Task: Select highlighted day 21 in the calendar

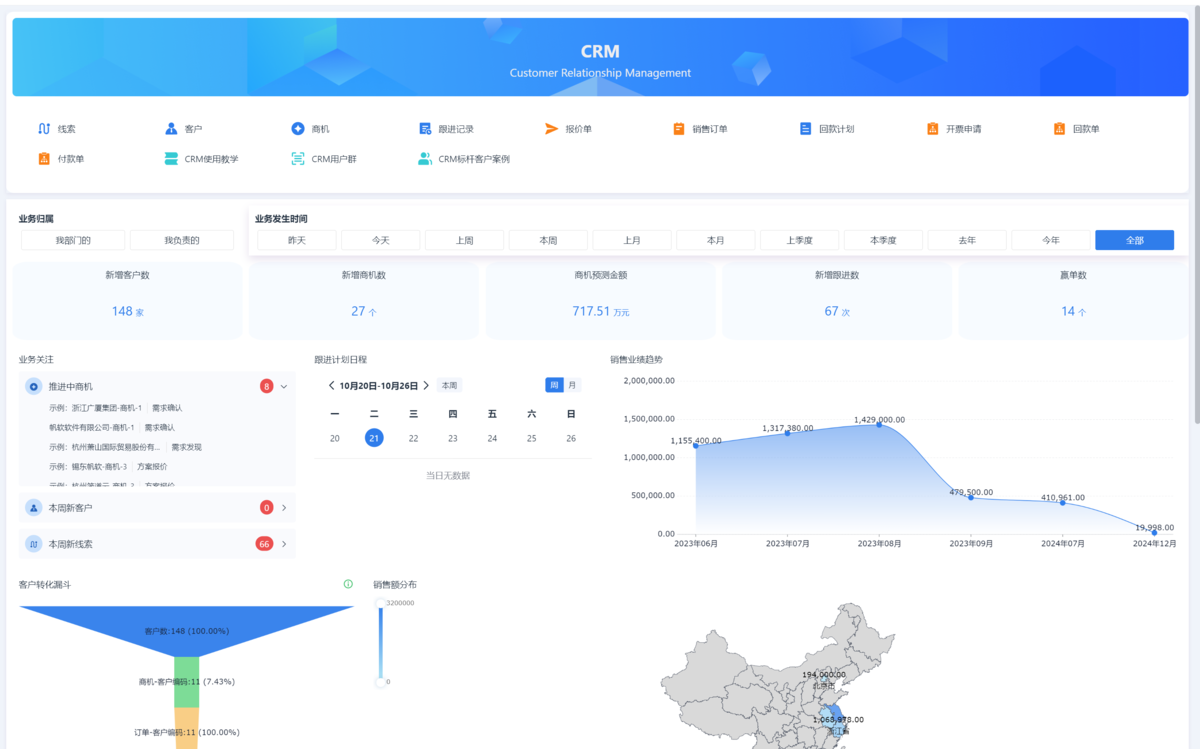Action: [374, 438]
